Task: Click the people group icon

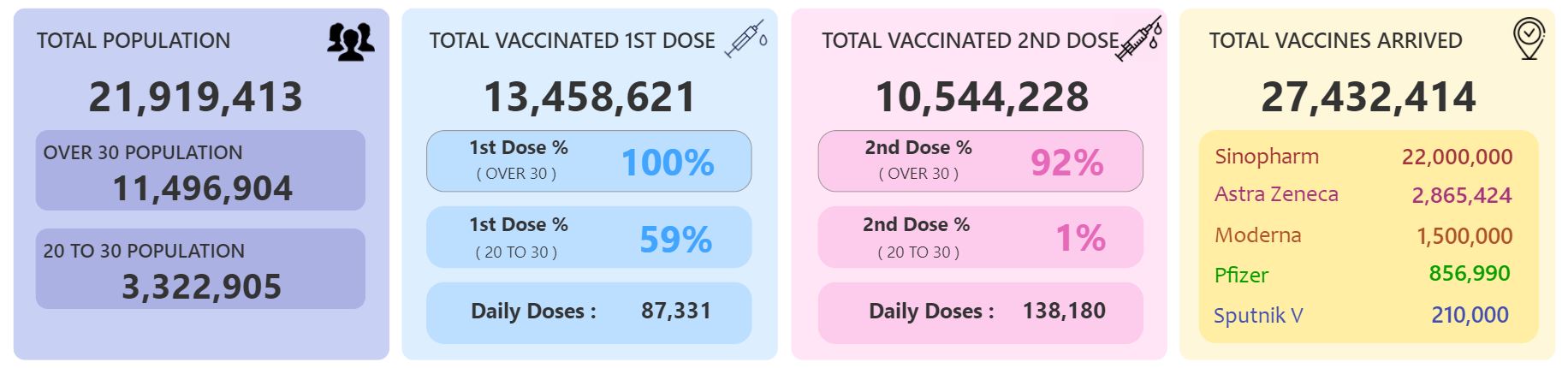Action: coord(351,41)
